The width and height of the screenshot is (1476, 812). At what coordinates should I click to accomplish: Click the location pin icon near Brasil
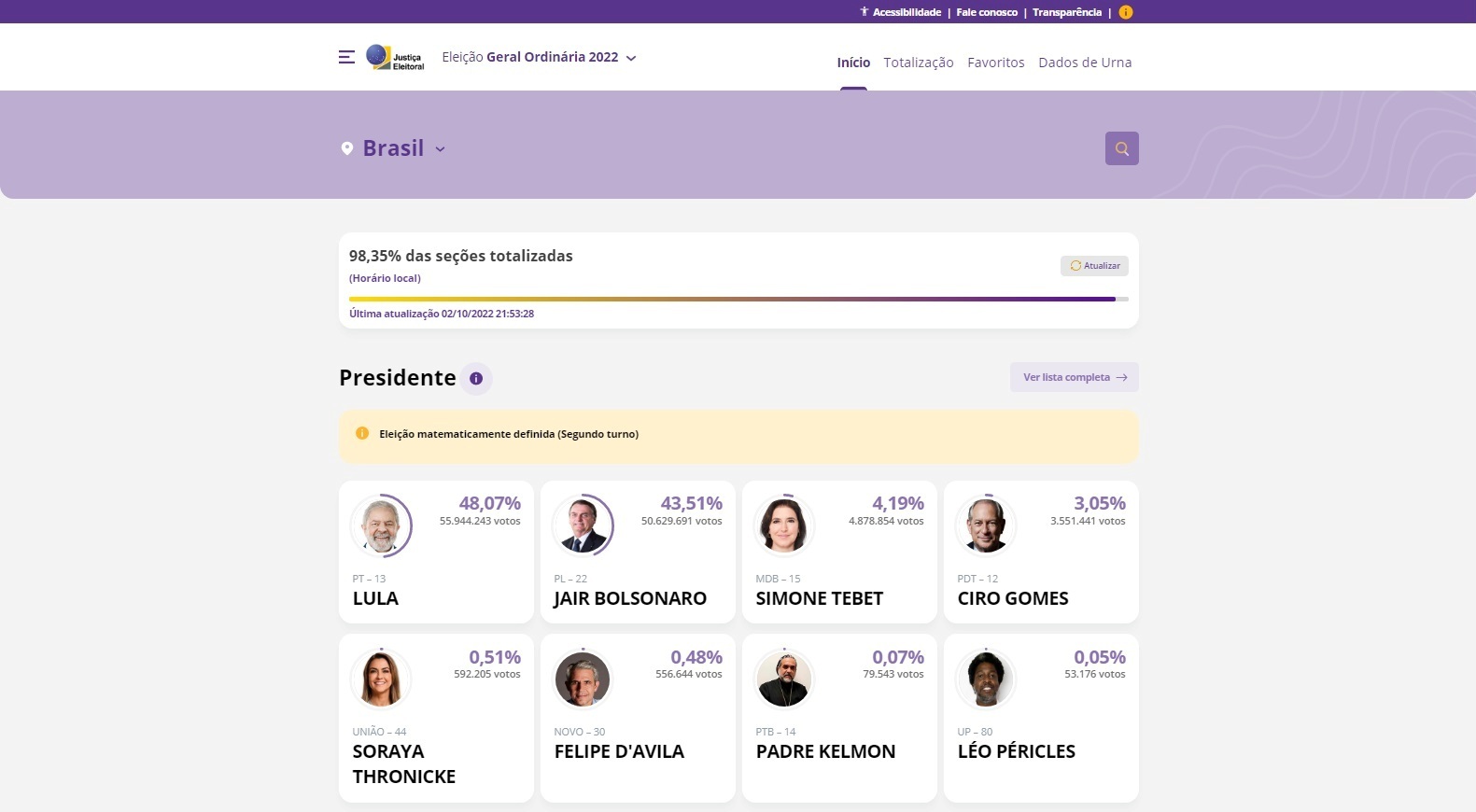[x=347, y=148]
